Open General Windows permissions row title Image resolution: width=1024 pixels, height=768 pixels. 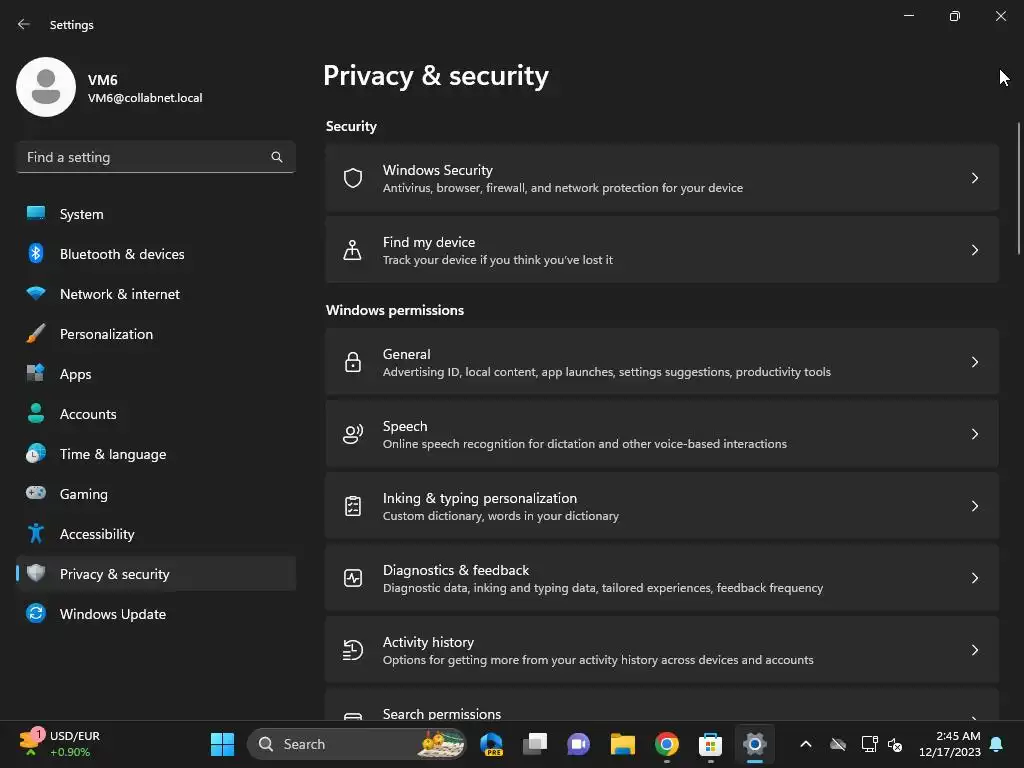(x=406, y=354)
